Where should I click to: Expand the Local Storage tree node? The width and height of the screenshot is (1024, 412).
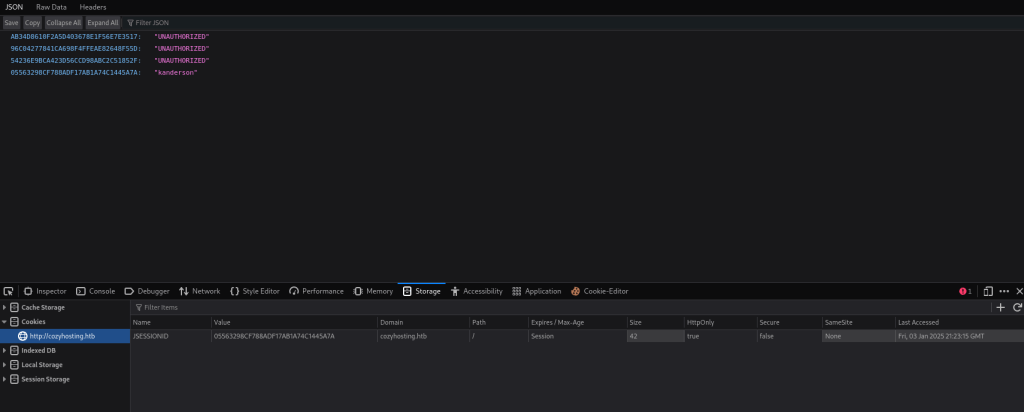5,365
